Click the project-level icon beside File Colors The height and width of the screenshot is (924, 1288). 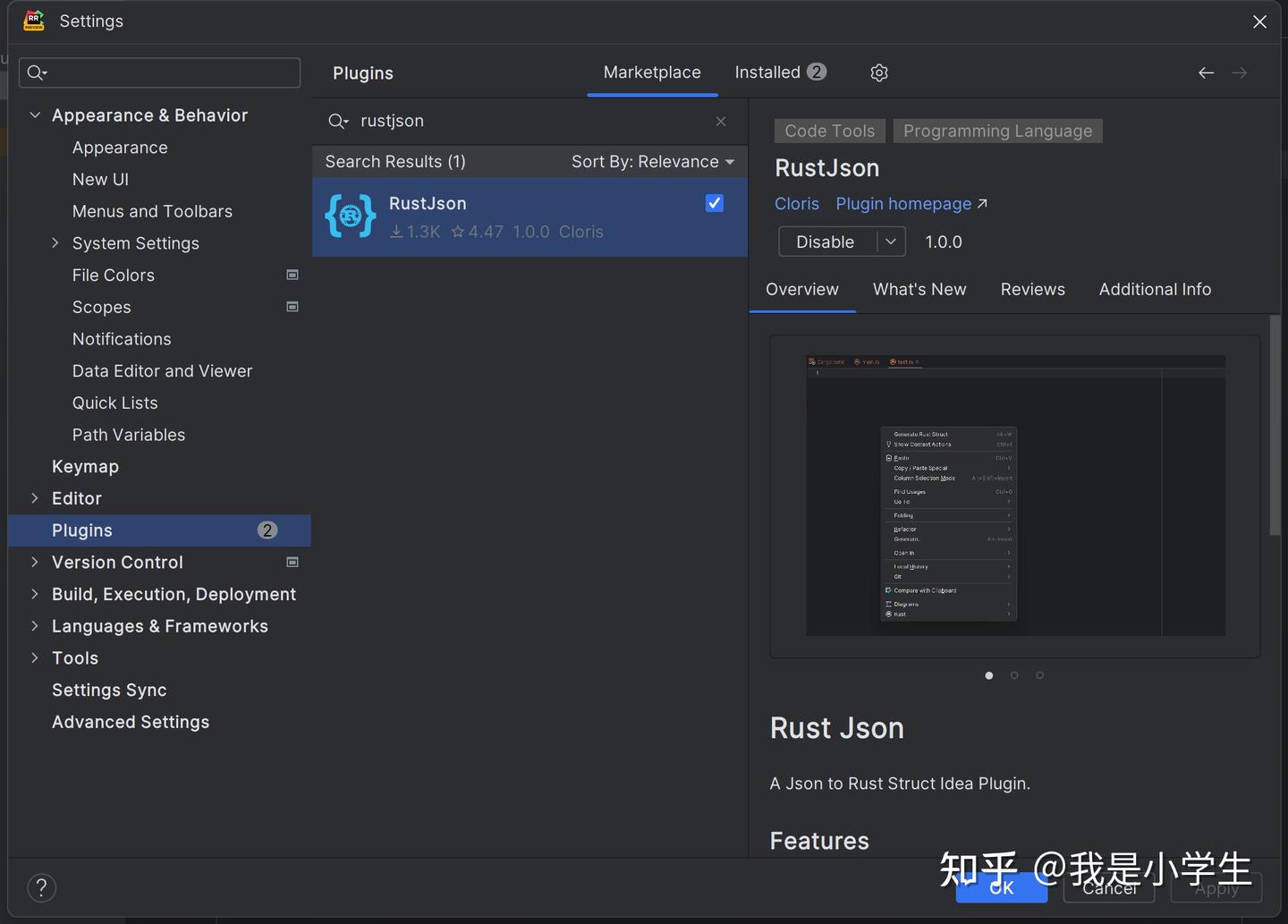(x=292, y=275)
